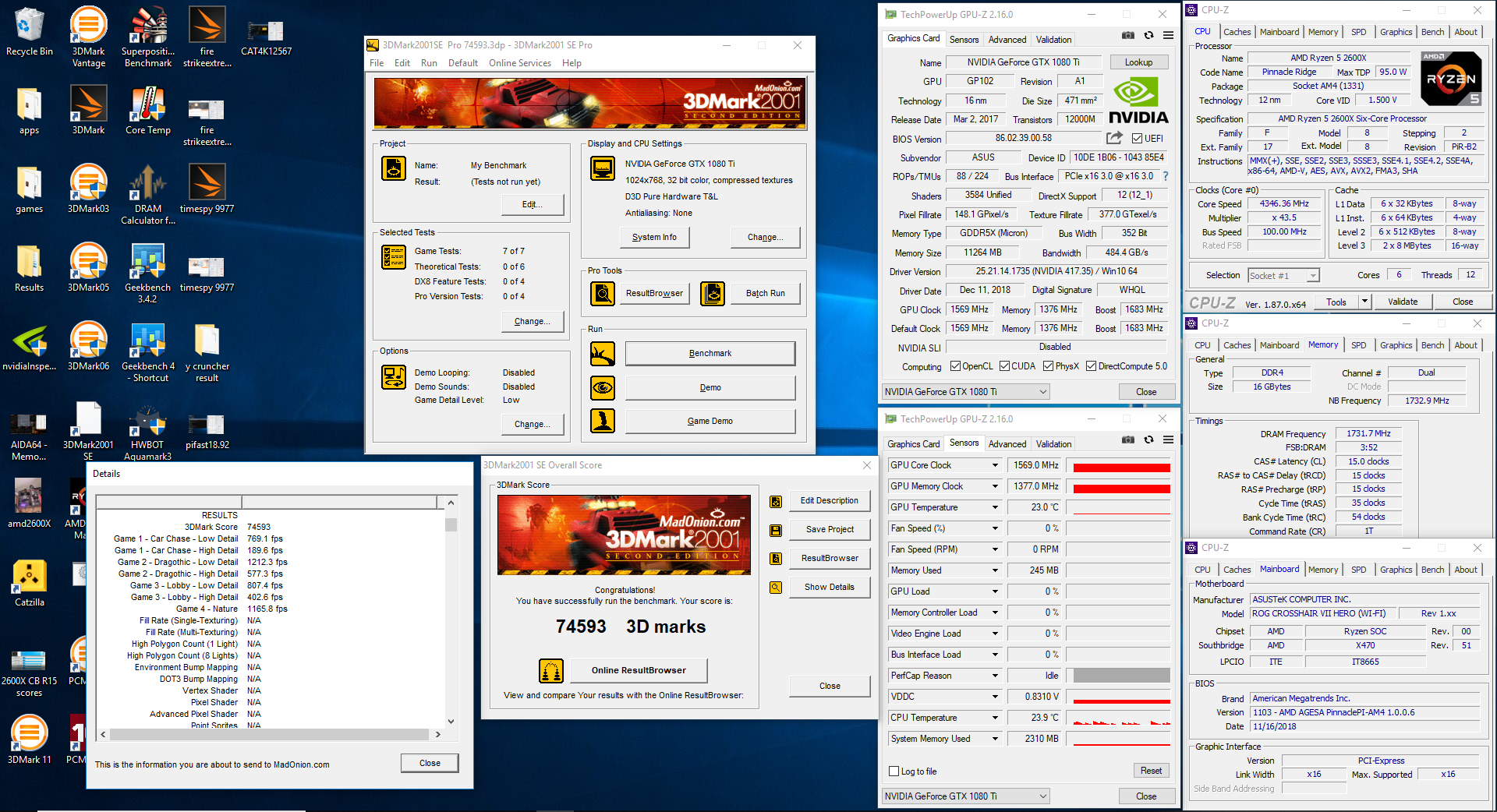Open hamburger menu in GPU-Z Graphics Card window

click(1168, 36)
